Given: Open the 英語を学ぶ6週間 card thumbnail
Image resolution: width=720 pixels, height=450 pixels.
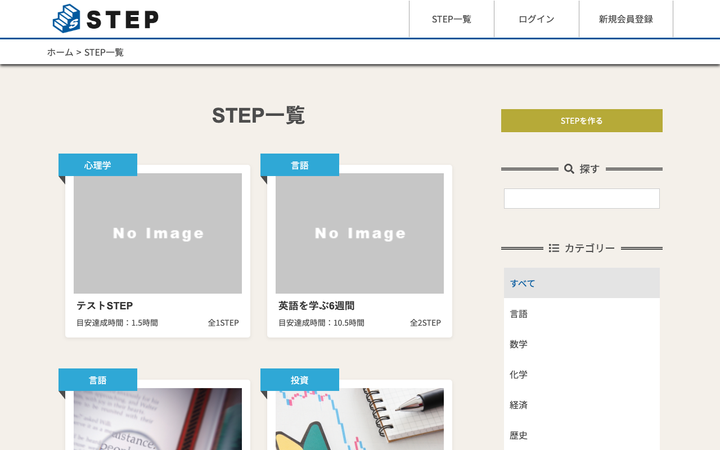Looking at the screenshot, I should click(360, 233).
